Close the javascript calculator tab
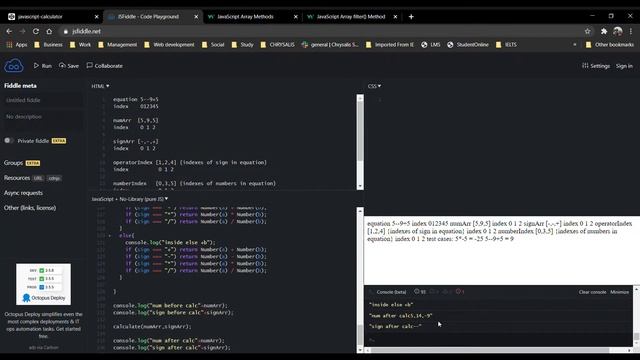 96,17
